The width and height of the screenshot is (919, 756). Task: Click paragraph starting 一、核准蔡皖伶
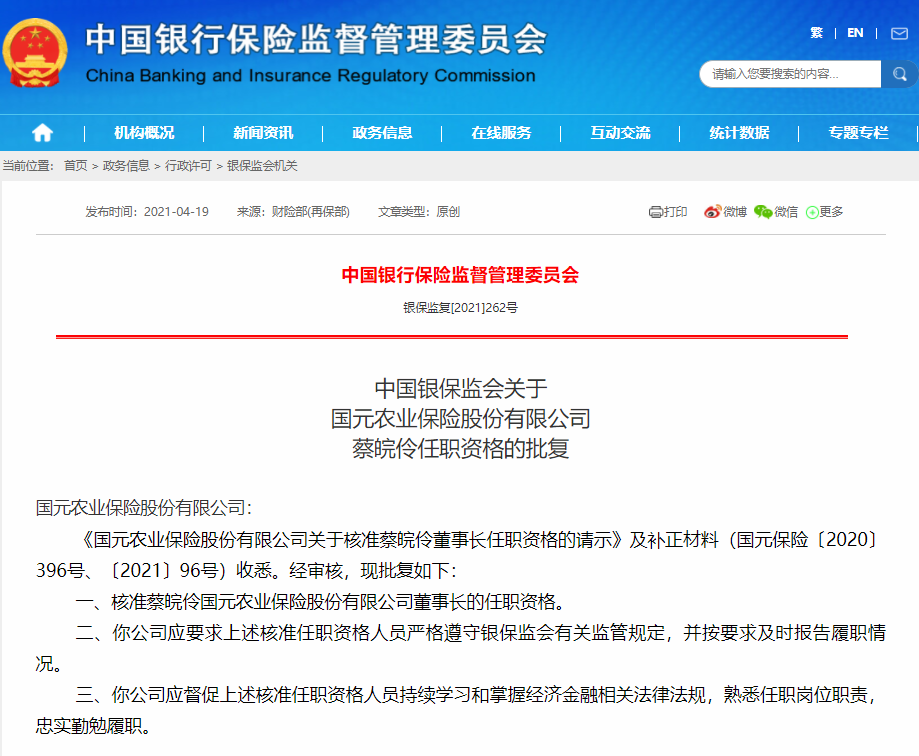[x=321, y=601]
